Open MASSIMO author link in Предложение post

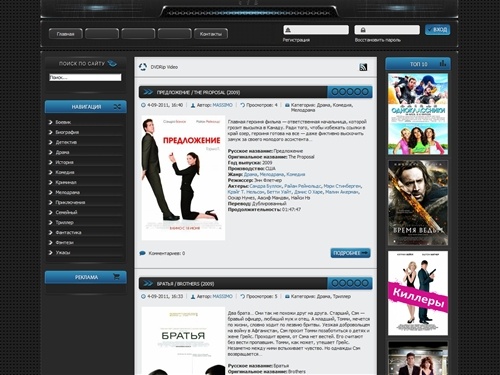pos(222,105)
